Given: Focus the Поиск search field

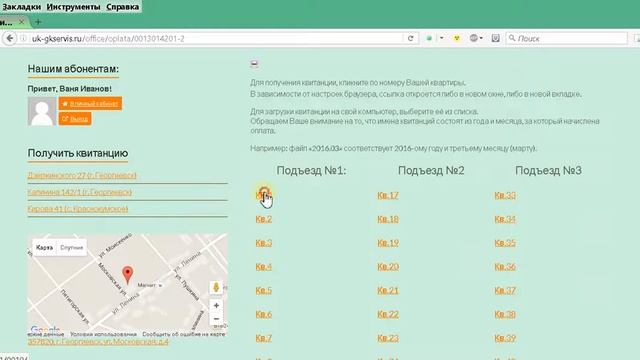Looking at the screenshot, I should pos(567,38).
